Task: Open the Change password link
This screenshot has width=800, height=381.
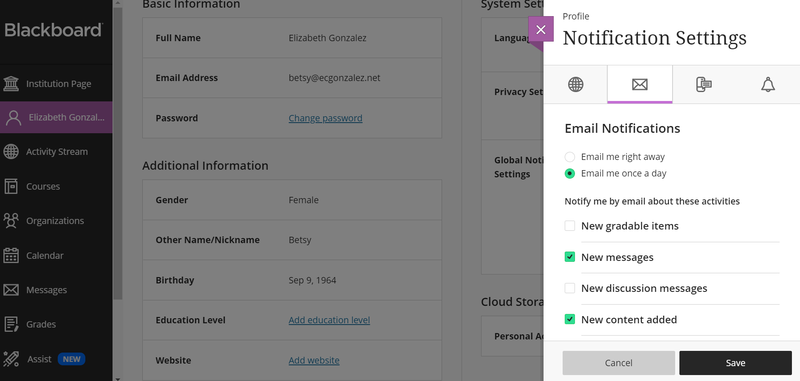Action: [x=326, y=118]
